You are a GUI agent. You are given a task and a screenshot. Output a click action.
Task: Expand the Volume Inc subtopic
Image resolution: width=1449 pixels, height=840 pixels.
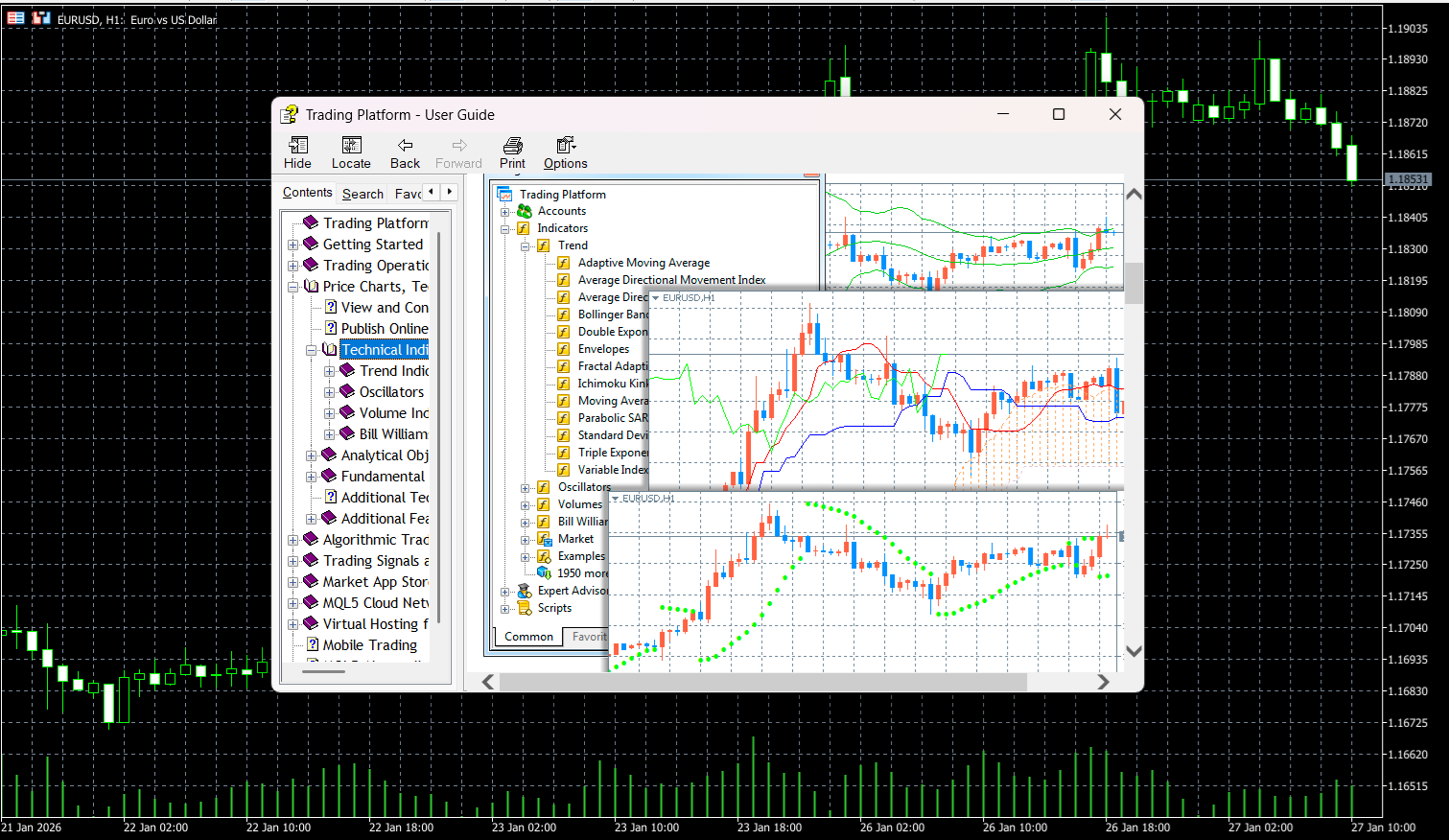[330, 413]
